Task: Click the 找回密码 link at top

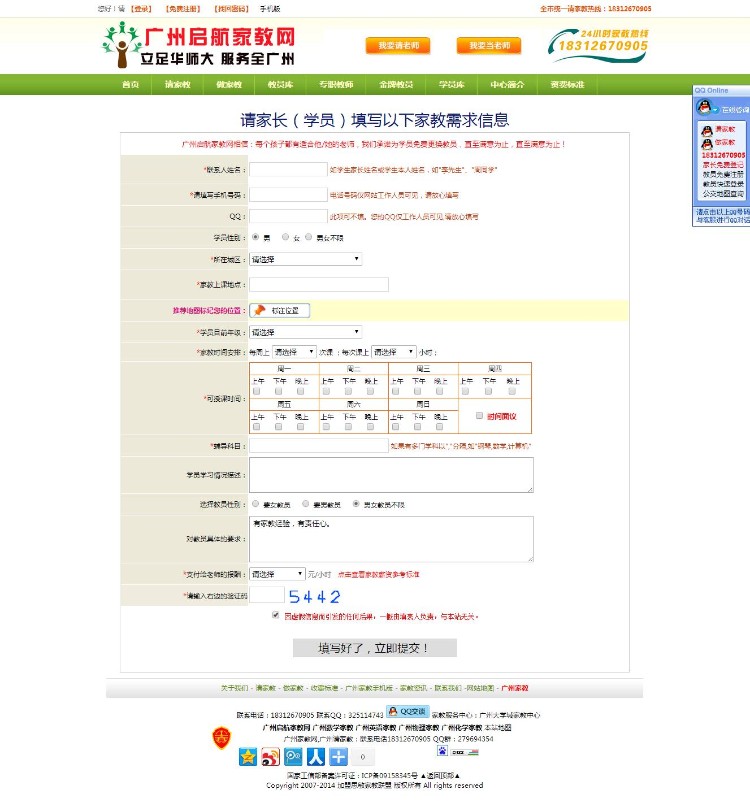Action: [231, 9]
